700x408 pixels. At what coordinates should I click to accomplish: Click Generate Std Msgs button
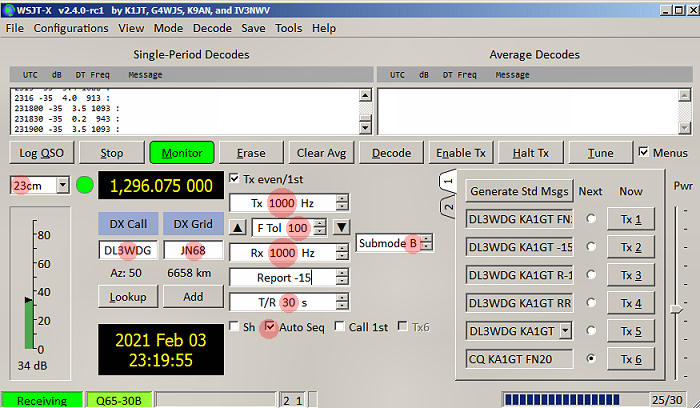pos(519,191)
